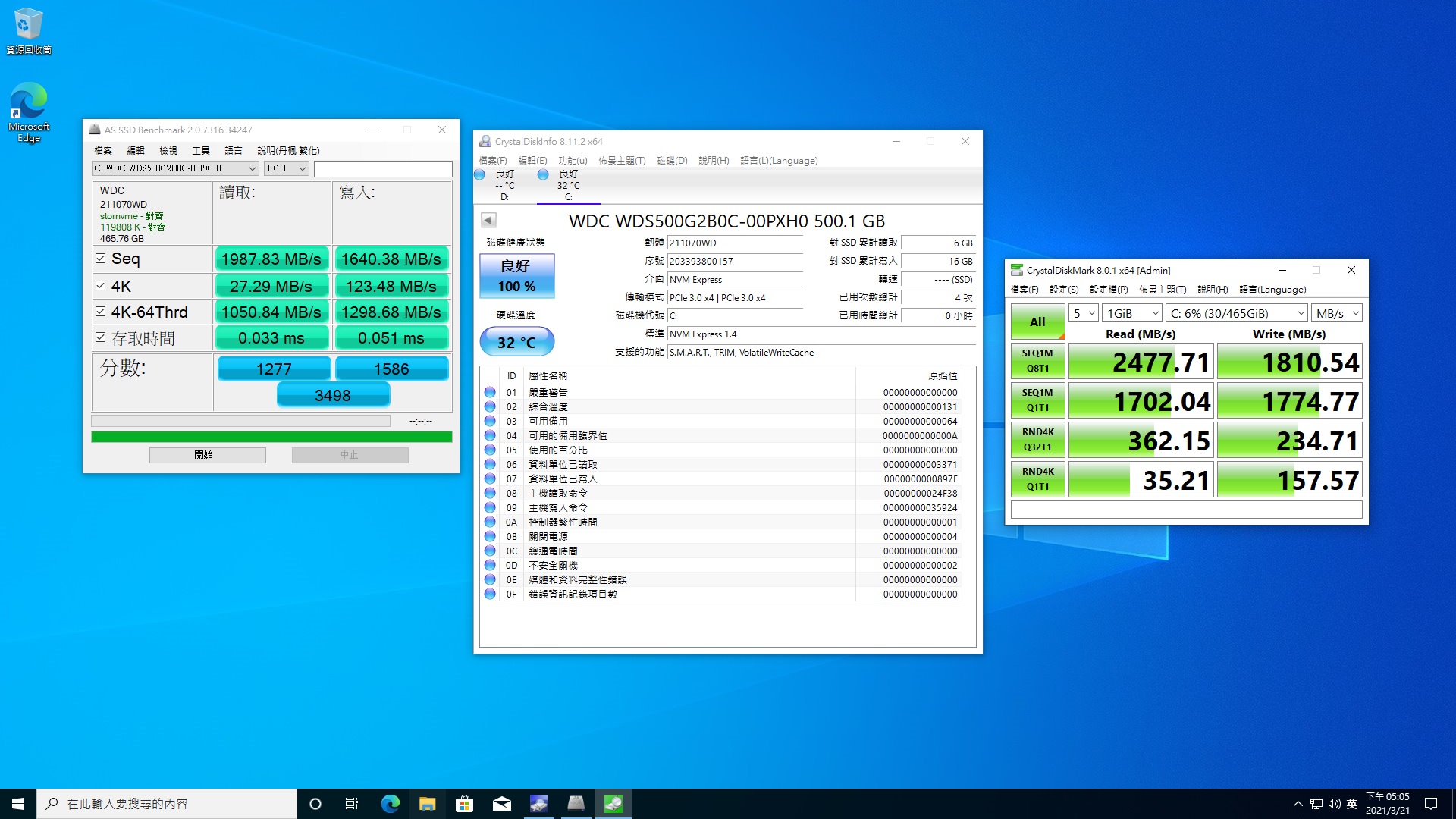Click the 中止 abort button in AS SSD
Viewport: 1456px width, 819px height.
pyautogui.click(x=350, y=455)
